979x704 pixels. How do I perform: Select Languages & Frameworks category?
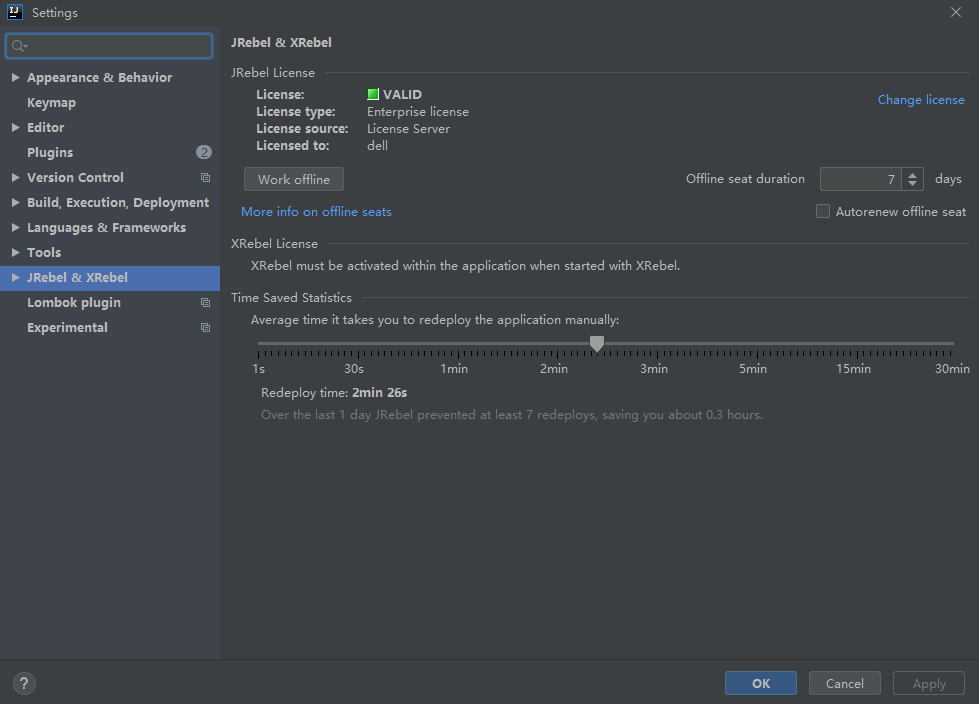coord(106,228)
